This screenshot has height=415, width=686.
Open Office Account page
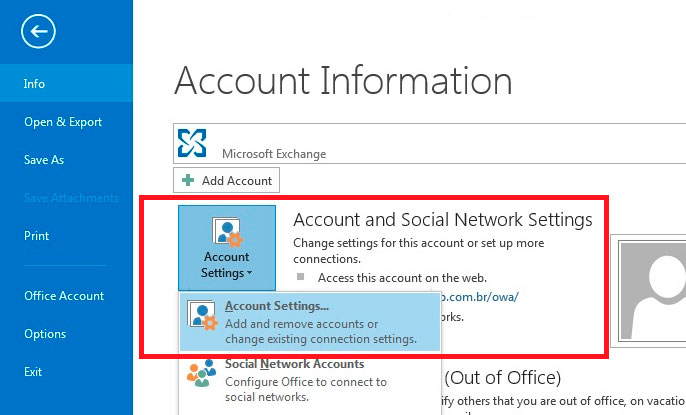pyautogui.click(x=66, y=296)
